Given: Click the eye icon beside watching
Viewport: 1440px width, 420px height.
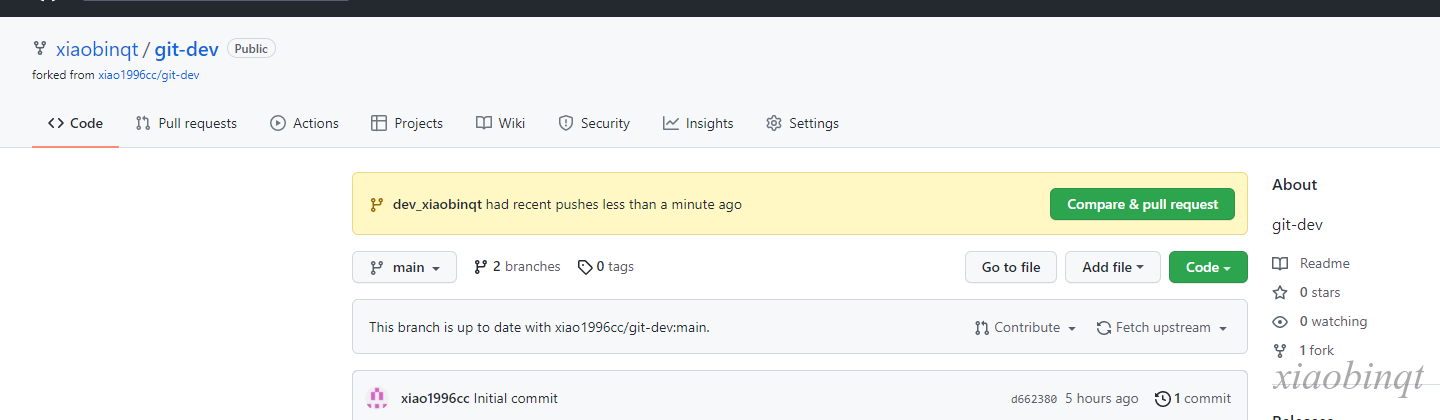Looking at the screenshot, I should (1280, 321).
